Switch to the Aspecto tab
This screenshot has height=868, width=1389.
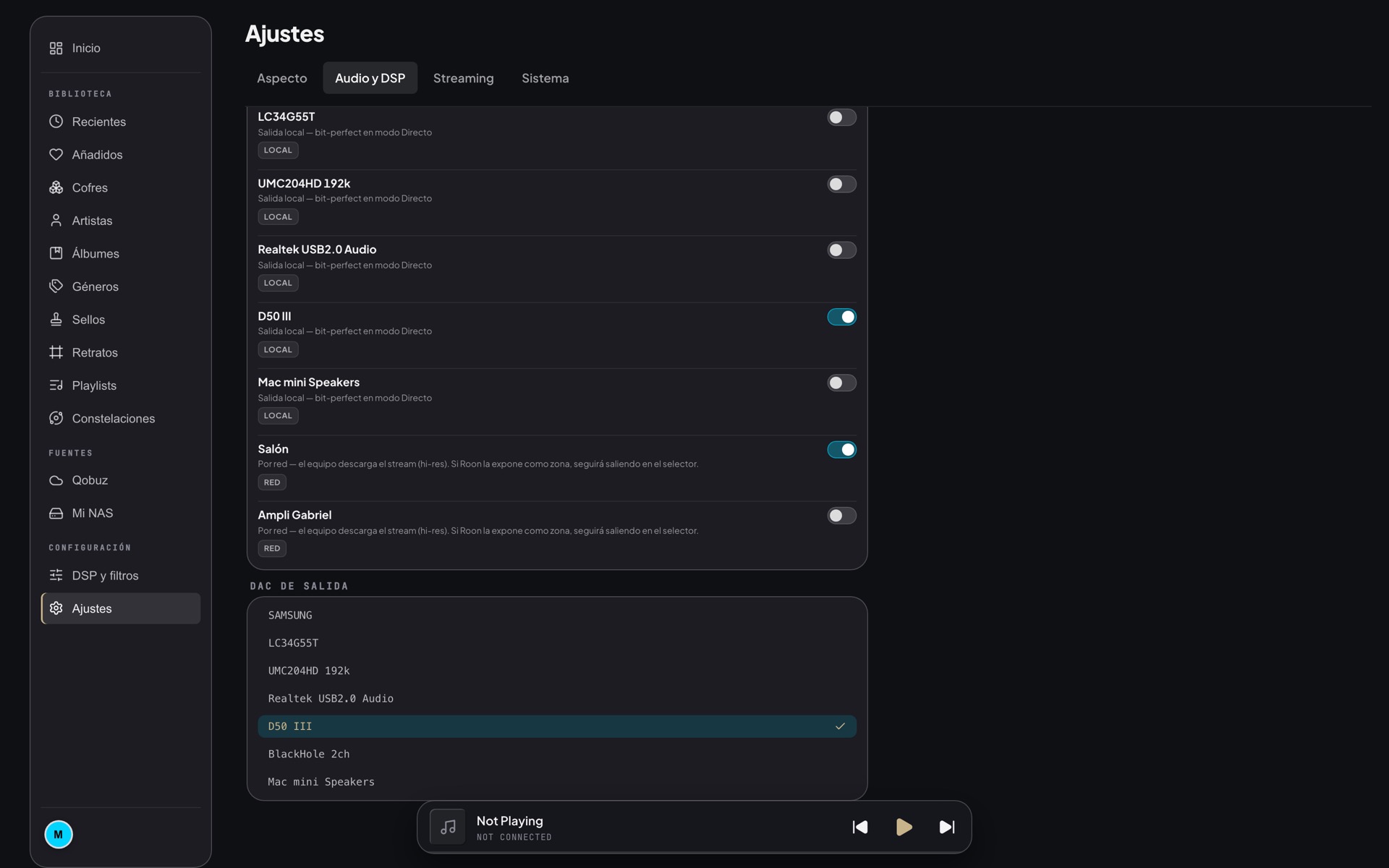click(x=282, y=78)
